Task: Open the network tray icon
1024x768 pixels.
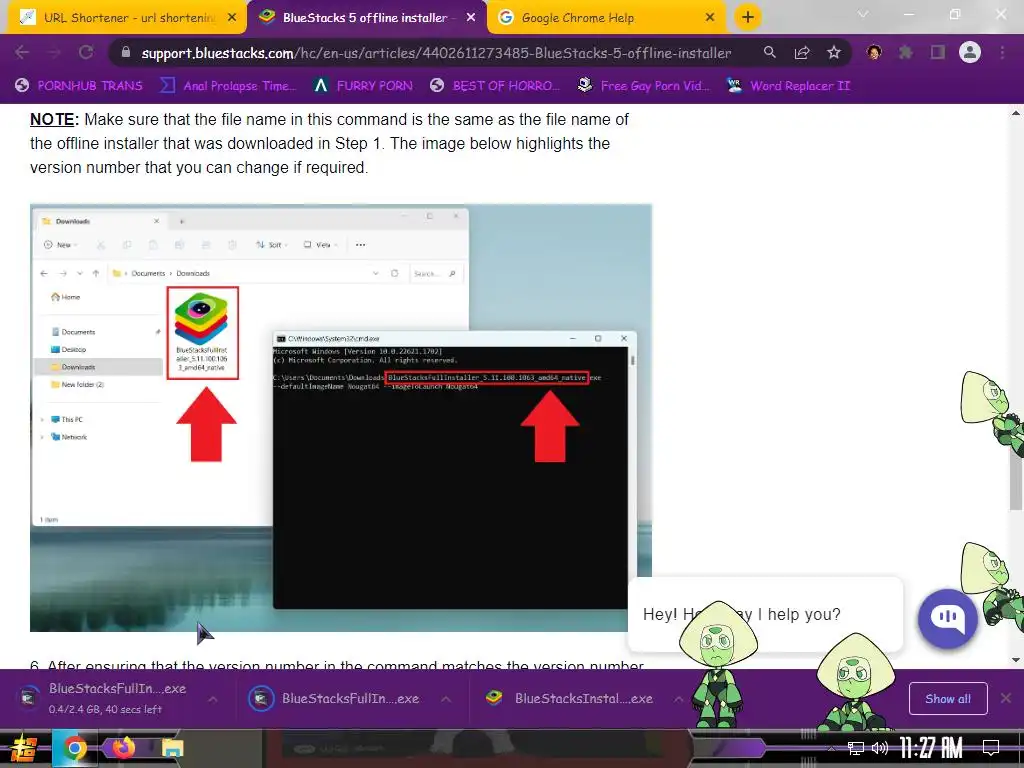Action: click(856, 748)
